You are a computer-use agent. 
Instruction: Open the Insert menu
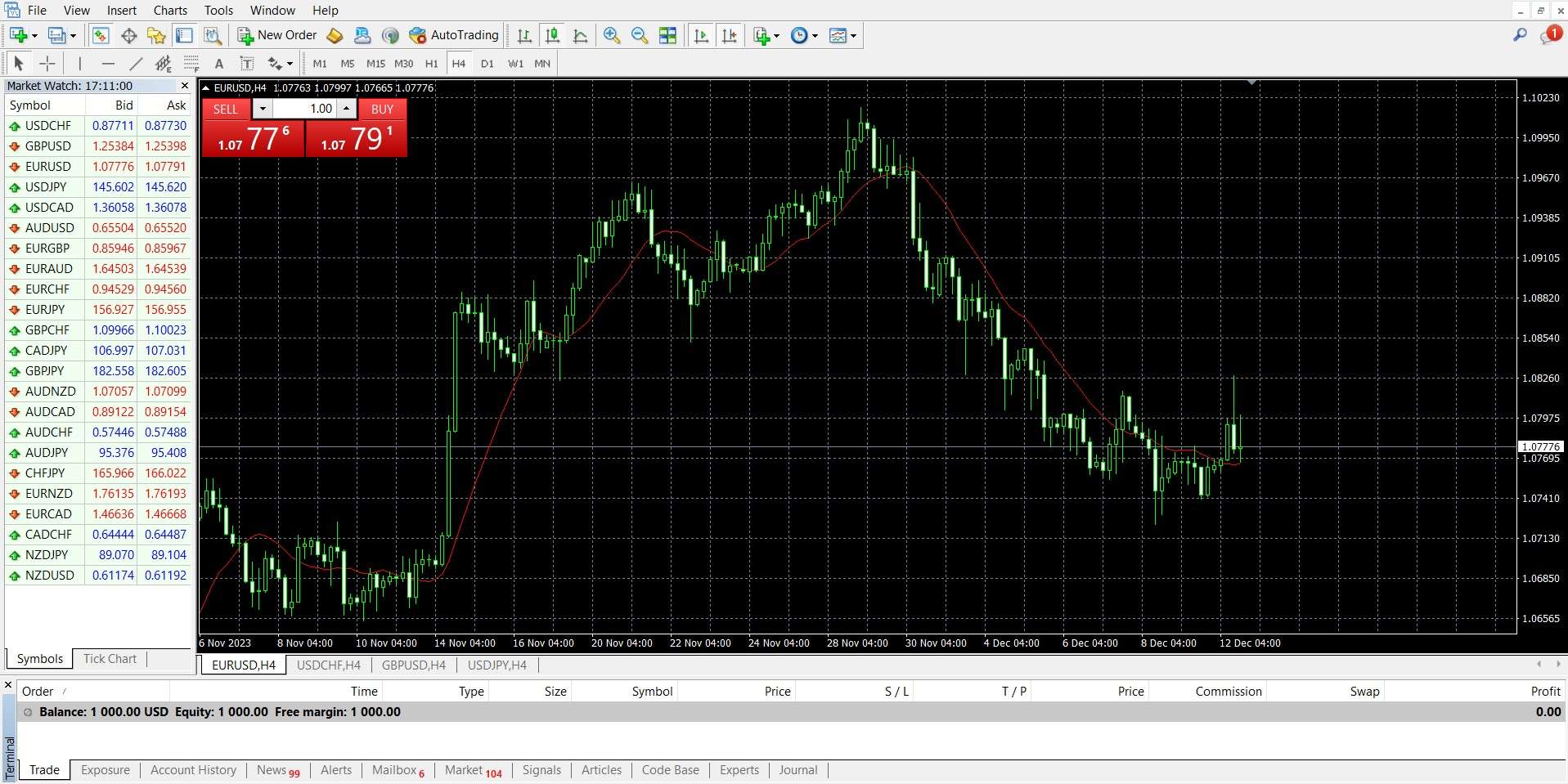pos(122,11)
